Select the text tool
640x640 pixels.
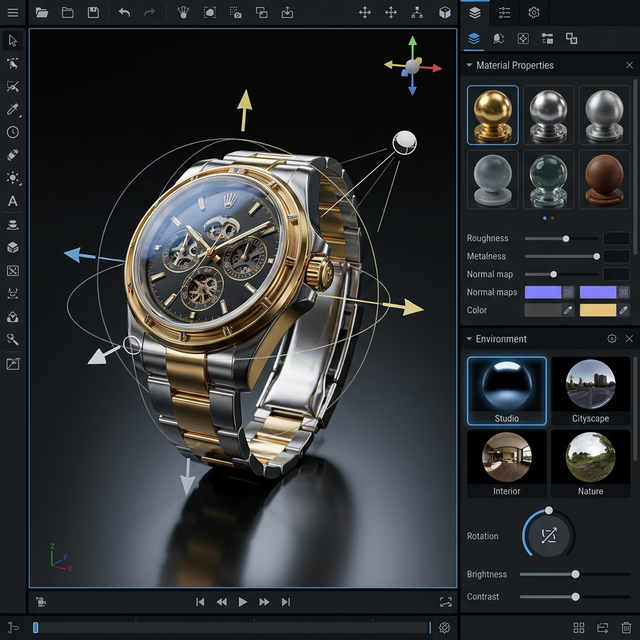[13, 200]
